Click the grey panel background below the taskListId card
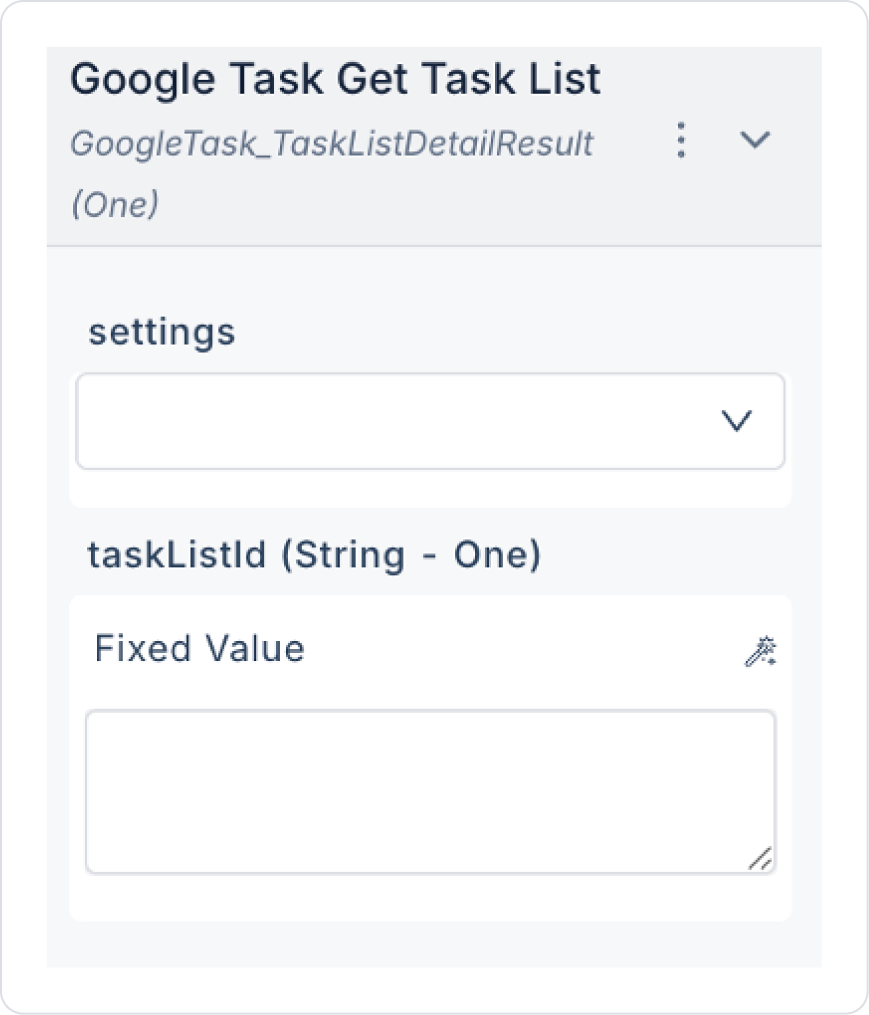Viewport: 869px width, 1015px height. pos(430,944)
